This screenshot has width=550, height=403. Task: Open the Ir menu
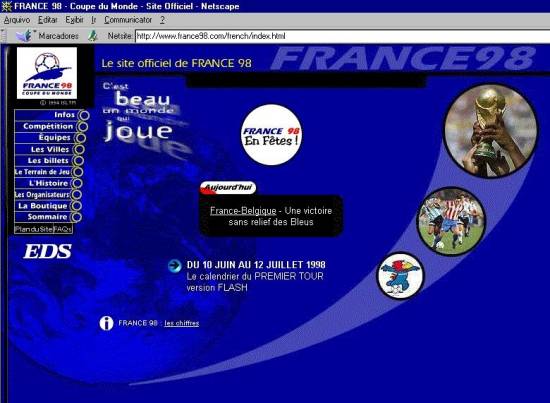click(94, 20)
